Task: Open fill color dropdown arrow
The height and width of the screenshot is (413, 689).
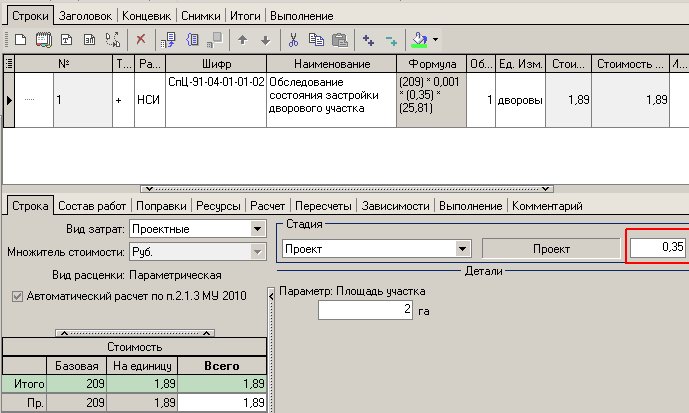Action: tap(435, 40)
